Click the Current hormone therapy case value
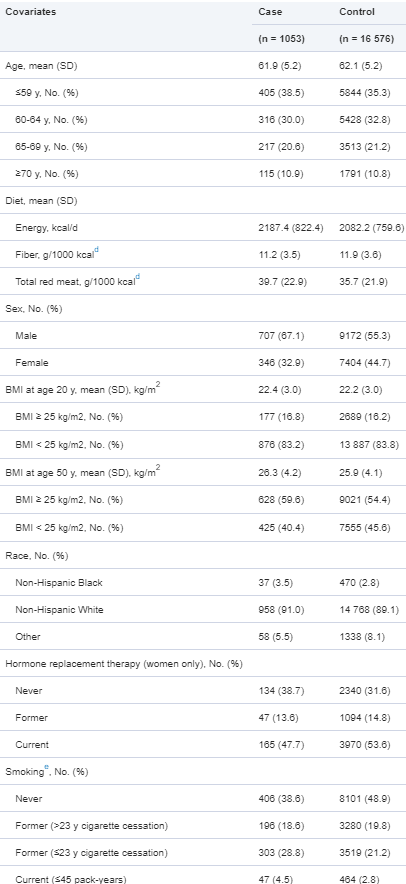Image resolution: width=406 pixels, height=884 pixels. 281,745
